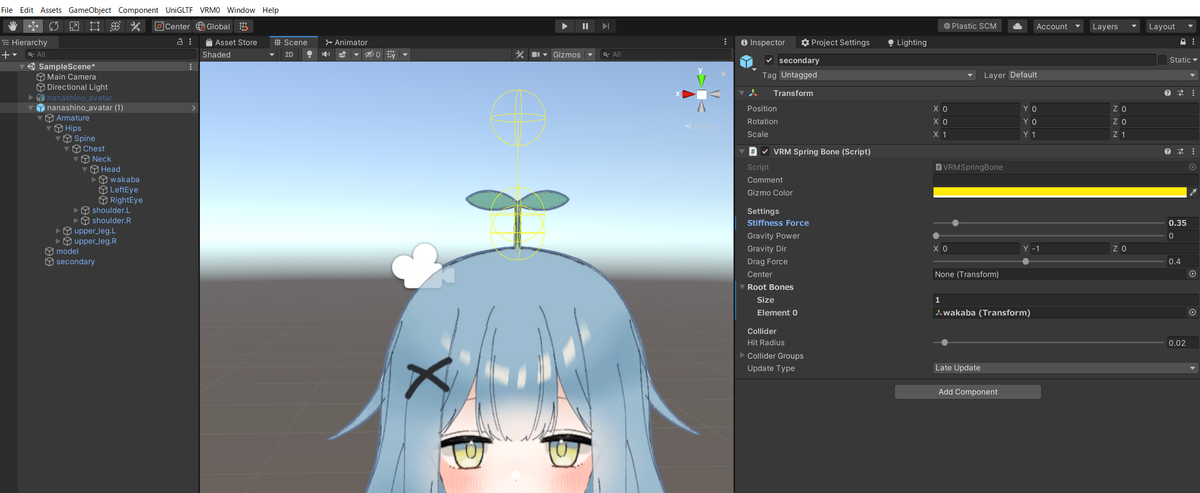This screenshot has width=1200, height=493.
Task: Click the Add Component button
Action: click(967, 392)
